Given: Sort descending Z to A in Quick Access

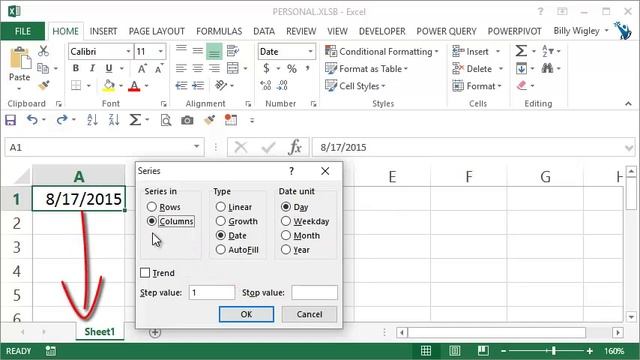Looking at the screenshot, I should click(113, 120).
